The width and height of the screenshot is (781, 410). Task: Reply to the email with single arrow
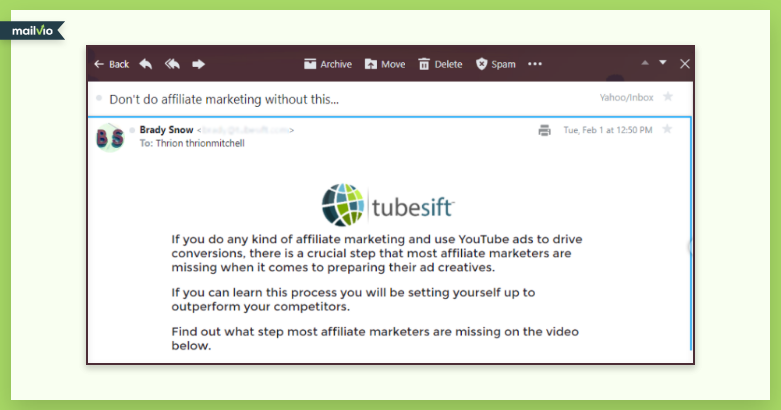(x=146, y=64)
